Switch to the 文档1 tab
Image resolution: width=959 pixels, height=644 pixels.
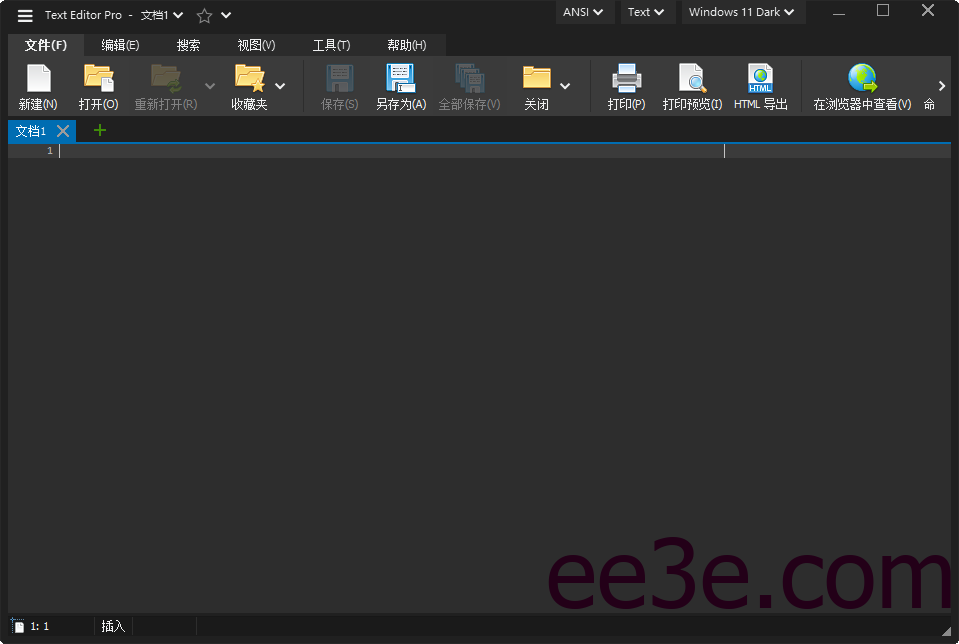[32, 130]
